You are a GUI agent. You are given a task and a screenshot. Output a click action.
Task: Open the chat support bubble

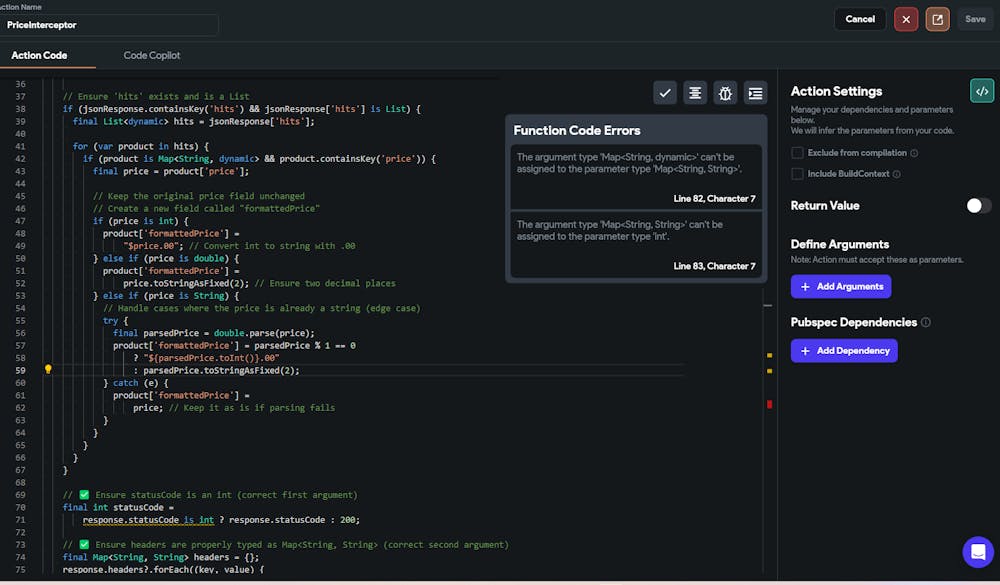click(977, 552)
